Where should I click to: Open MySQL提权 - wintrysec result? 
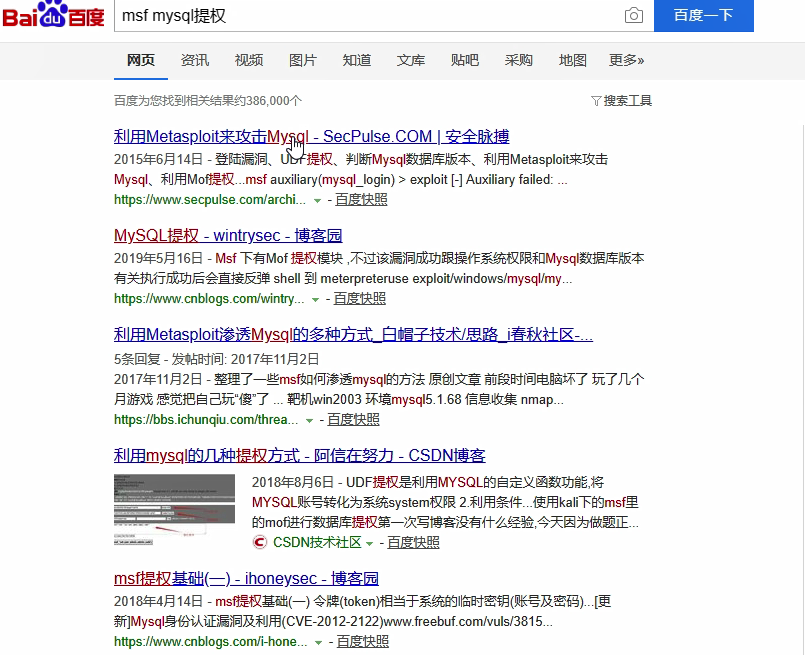click(228, 236)
